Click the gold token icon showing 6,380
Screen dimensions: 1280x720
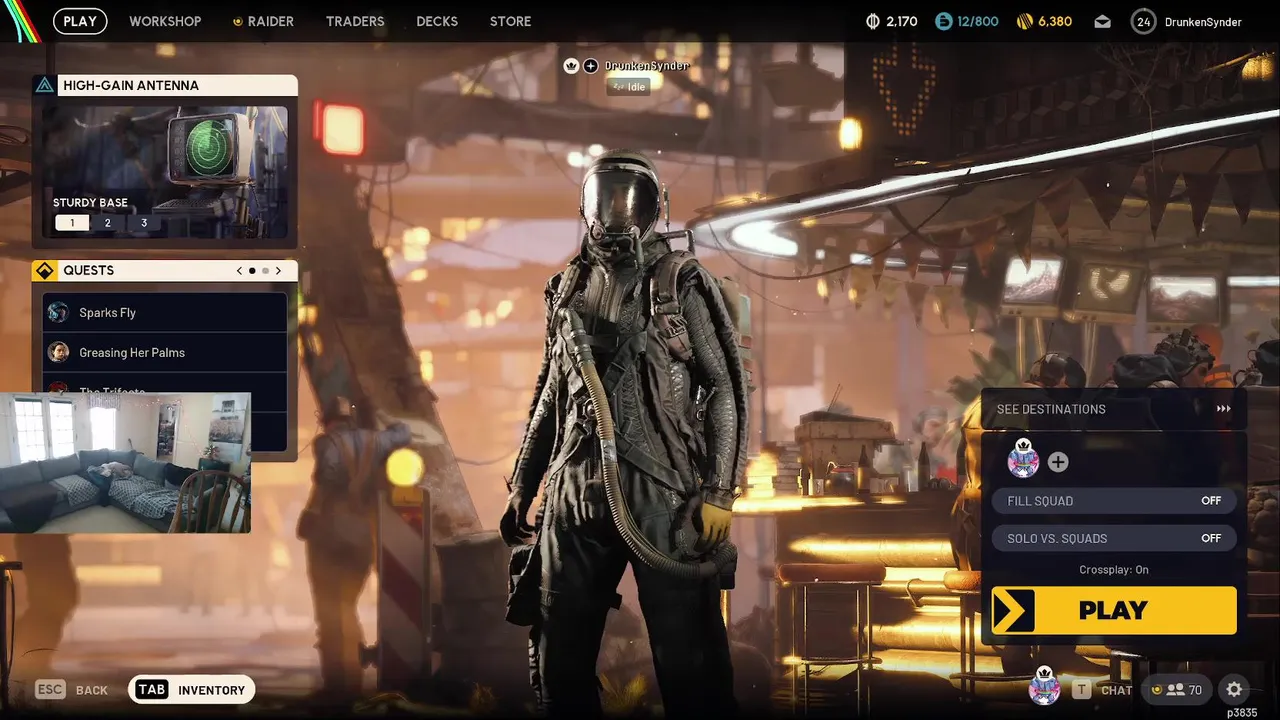click(1024, 21)
